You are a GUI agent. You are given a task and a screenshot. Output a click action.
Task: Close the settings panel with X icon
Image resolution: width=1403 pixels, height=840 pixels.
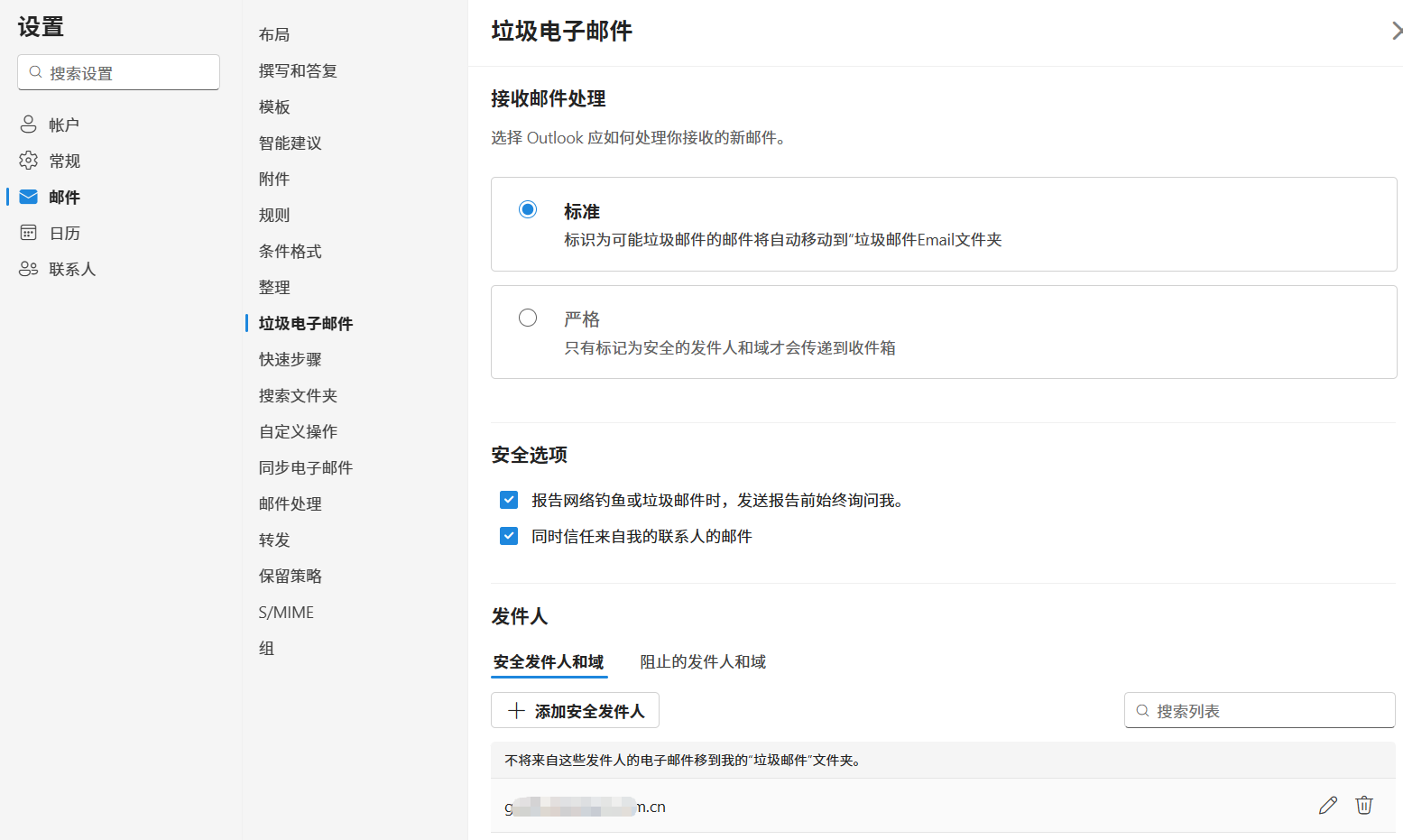(x=1396, y=32)
